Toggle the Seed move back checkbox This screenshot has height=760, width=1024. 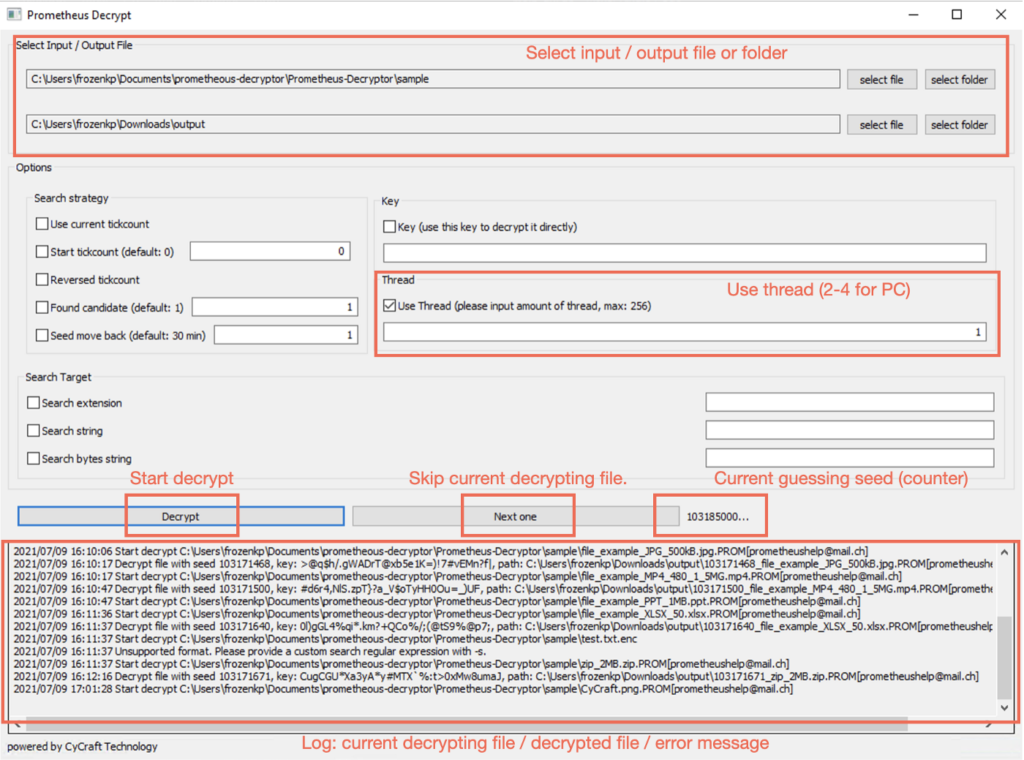42,336
